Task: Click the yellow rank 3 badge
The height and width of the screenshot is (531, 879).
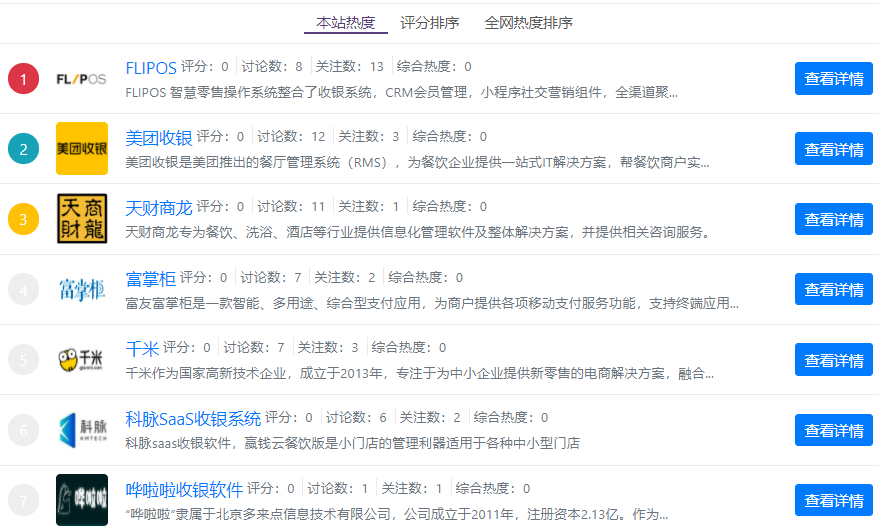Action: 24,219
